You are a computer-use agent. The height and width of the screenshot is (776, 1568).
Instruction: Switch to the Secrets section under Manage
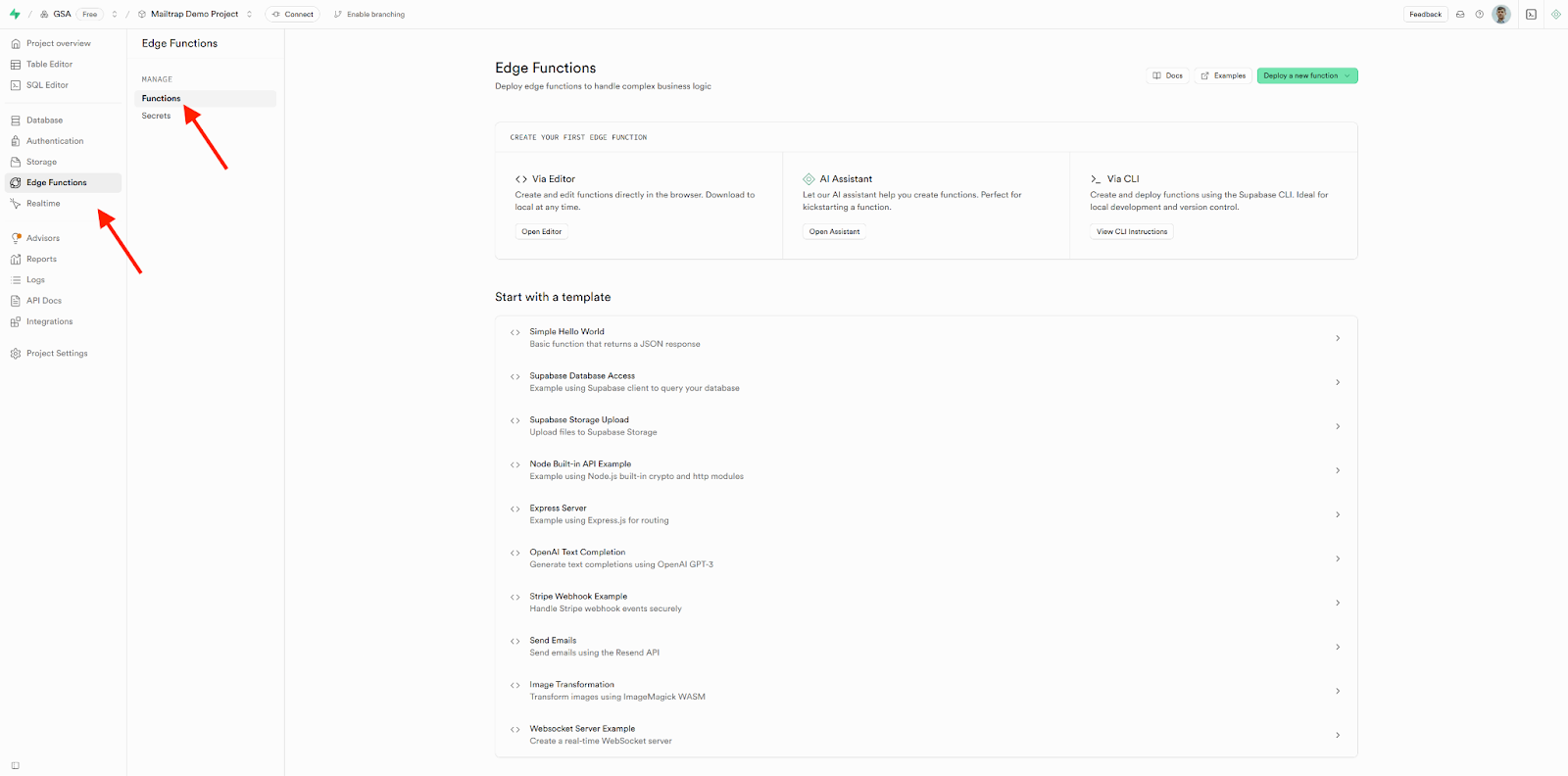pos(156,116)
